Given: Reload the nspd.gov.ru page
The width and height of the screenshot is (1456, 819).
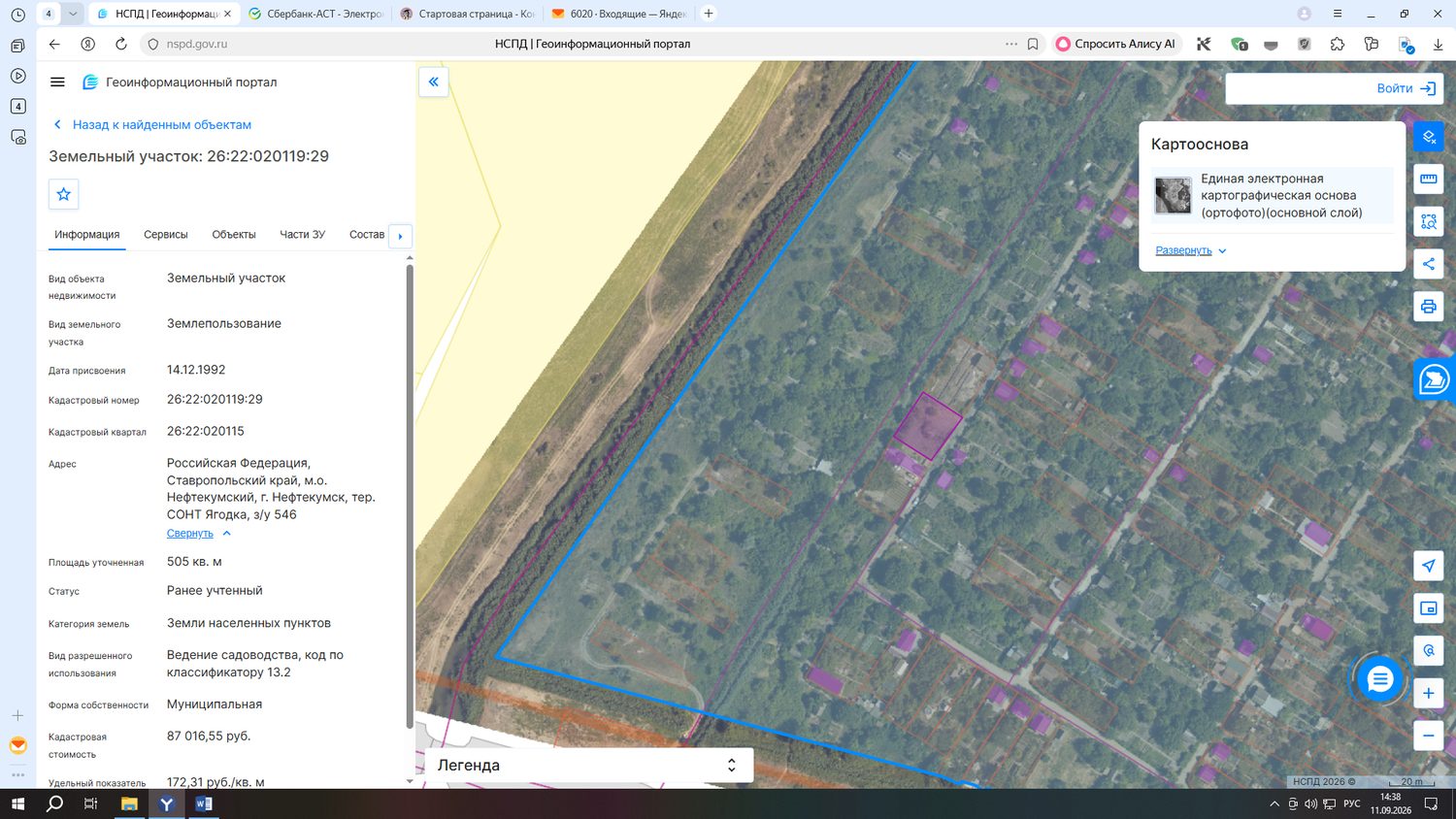Looking at the screenshot, I should point(121,44).
